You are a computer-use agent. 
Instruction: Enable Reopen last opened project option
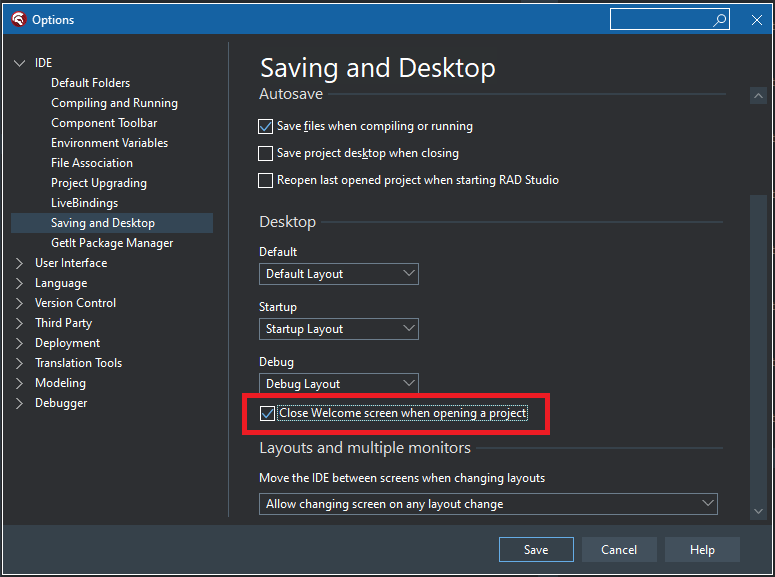(x=265, y=180)
